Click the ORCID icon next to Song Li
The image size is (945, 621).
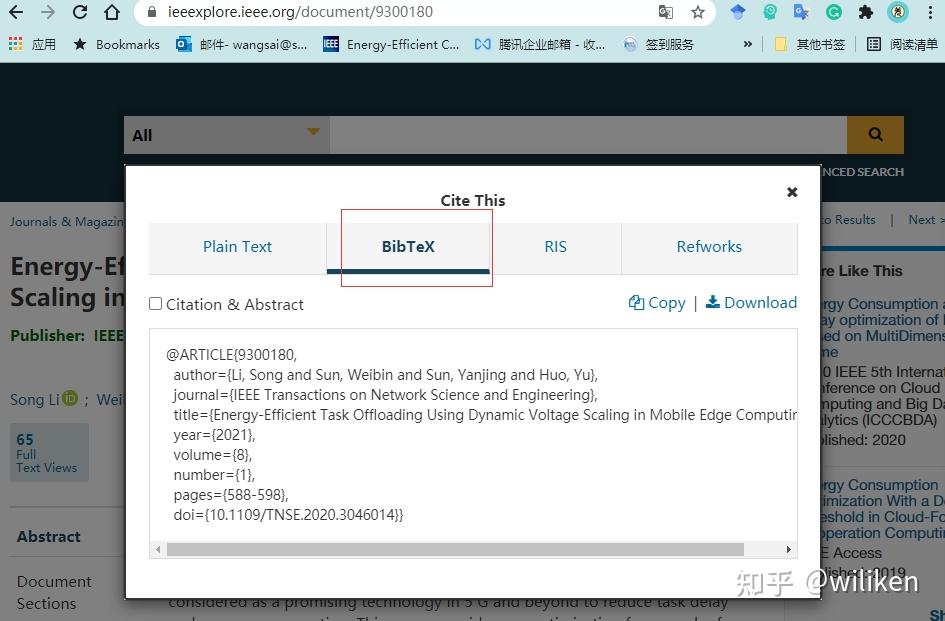(71, 398)
